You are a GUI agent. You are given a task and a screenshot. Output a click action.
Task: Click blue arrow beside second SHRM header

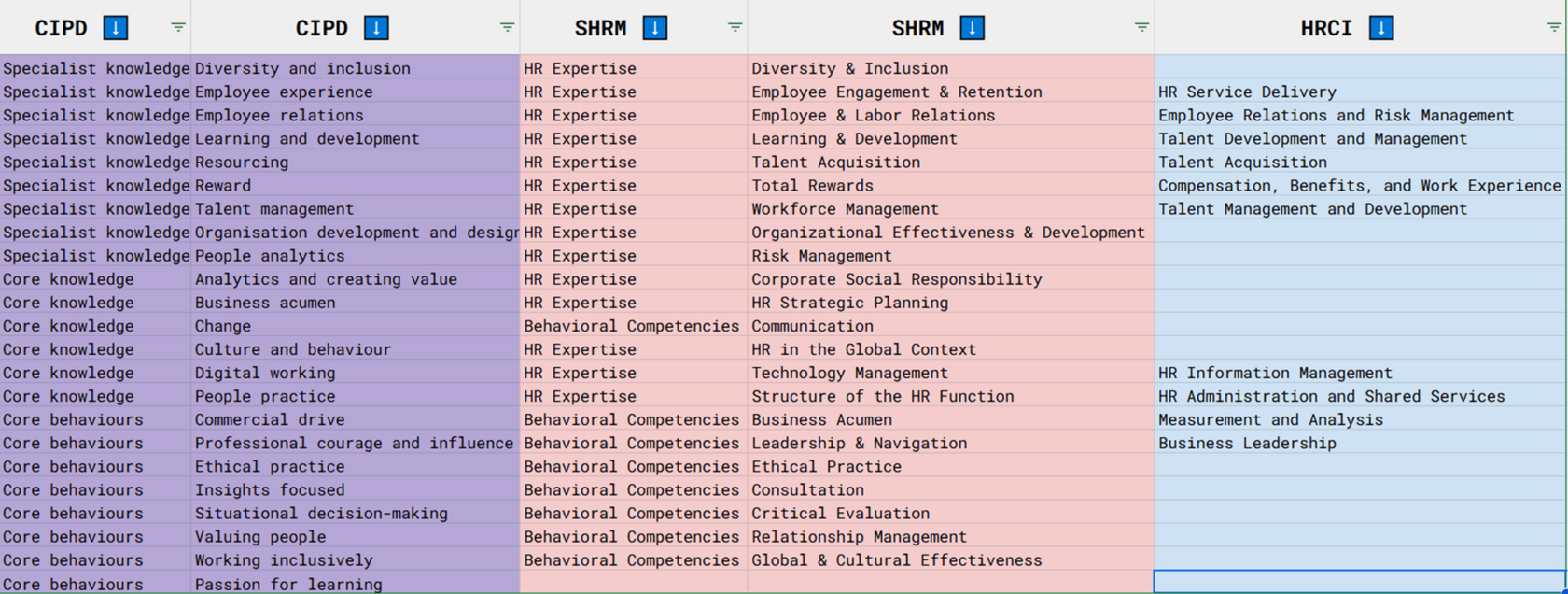tap(972, 28)
